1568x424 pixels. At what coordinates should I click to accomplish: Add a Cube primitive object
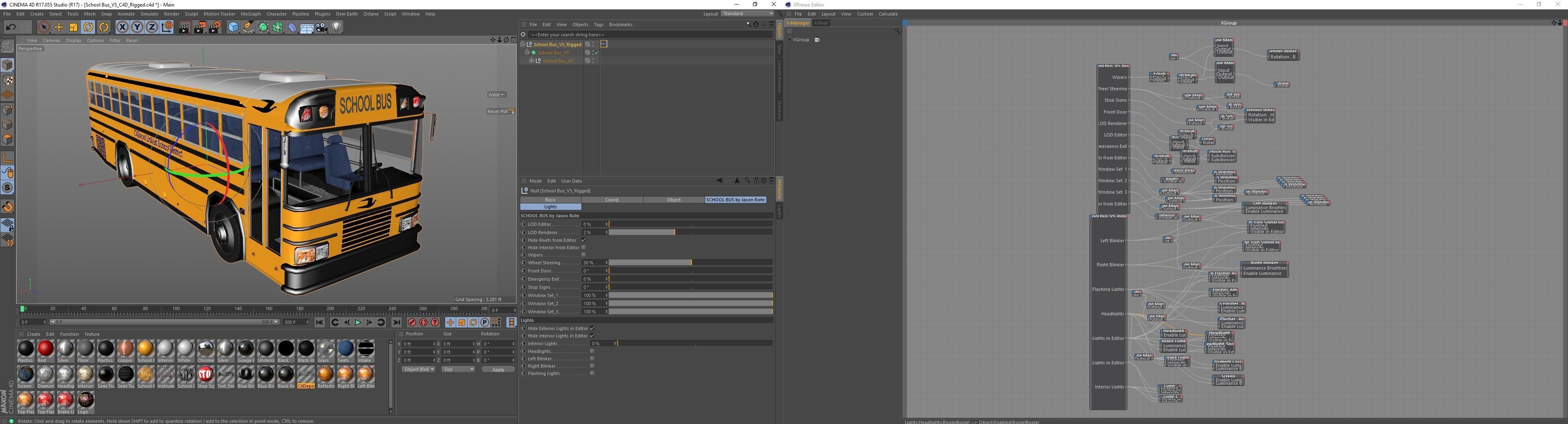pyautogui.click(x=233, y=27)
